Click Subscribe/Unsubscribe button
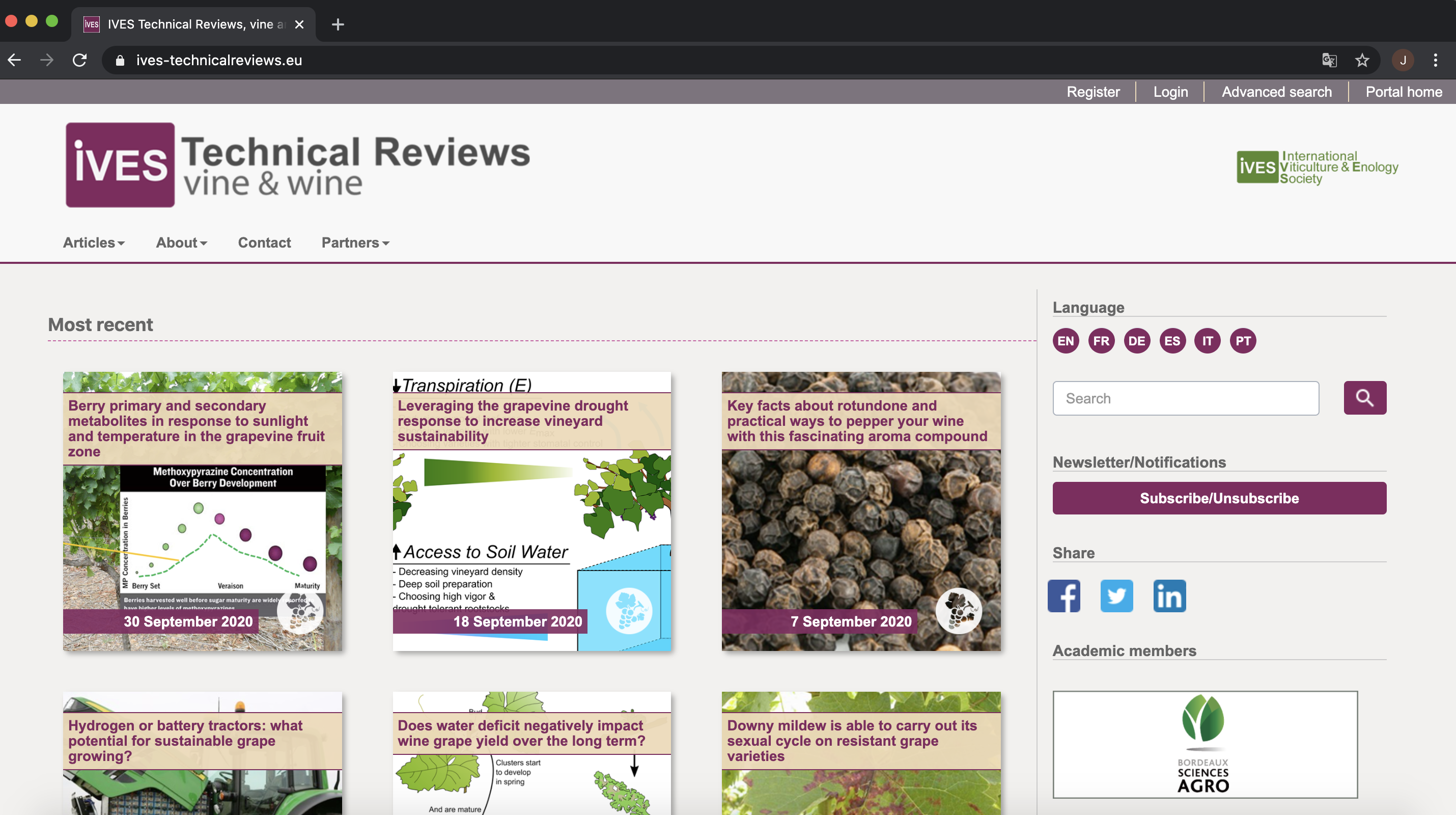This screenshot has height=815, width=1456. [1219, 498]
